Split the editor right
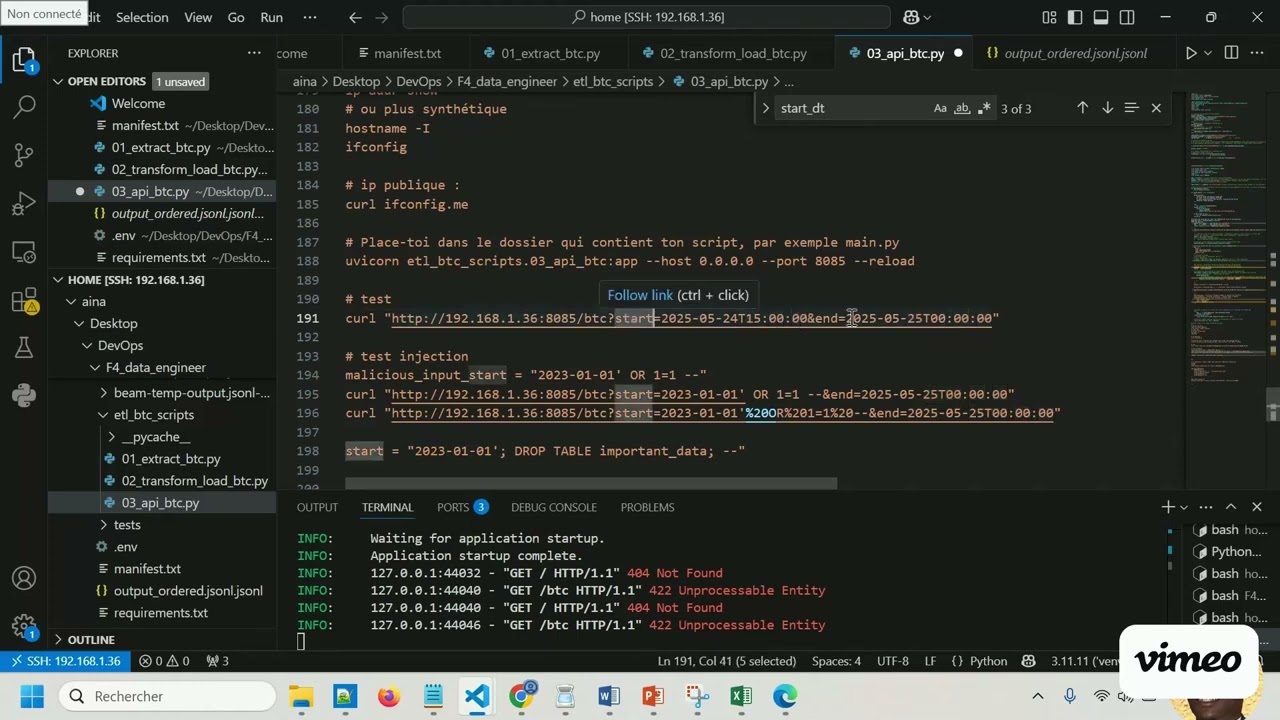1280x720 pixels. click(1231, 53)
